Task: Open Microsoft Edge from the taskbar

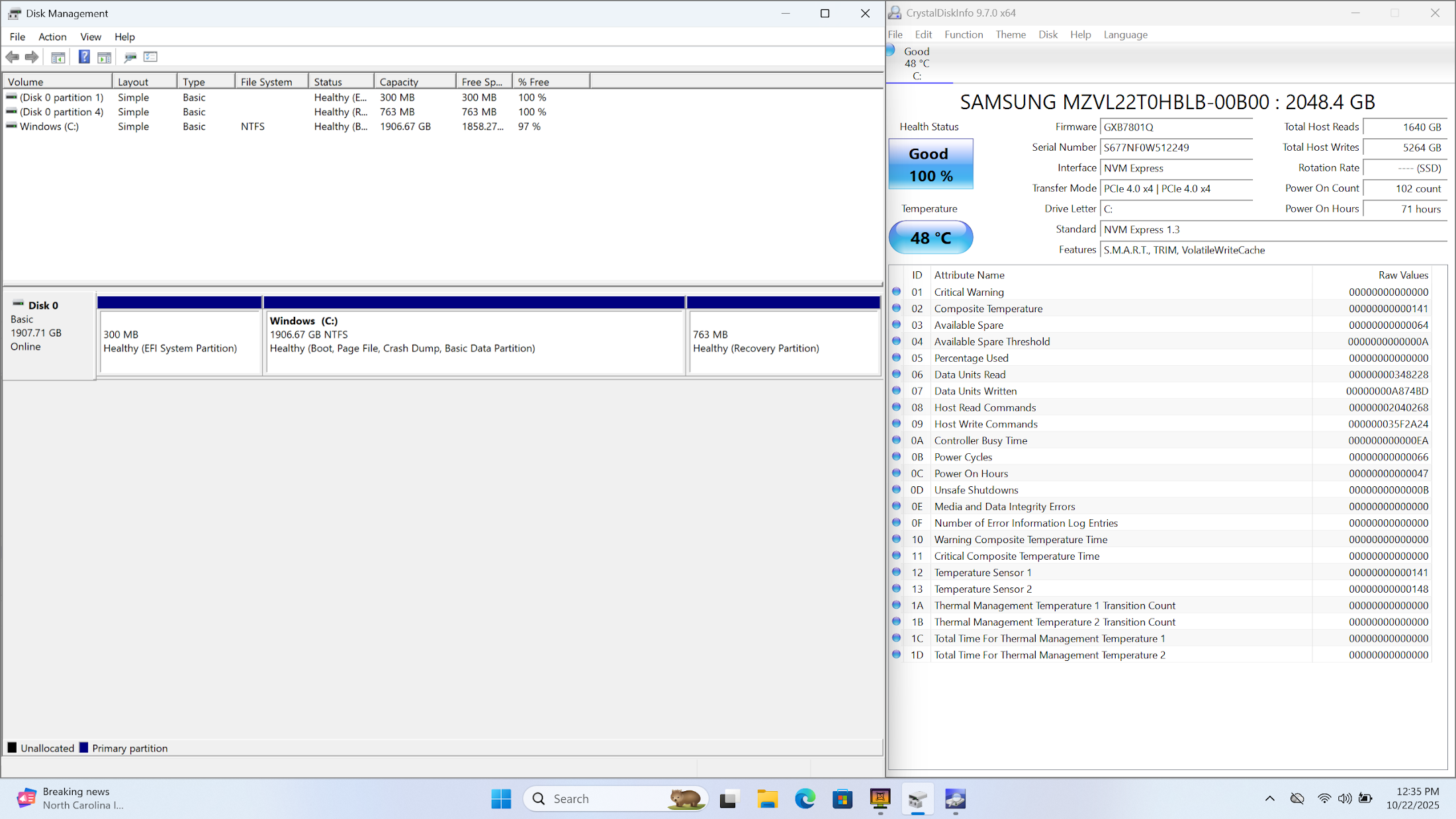Action: click(x=805, y=799)
